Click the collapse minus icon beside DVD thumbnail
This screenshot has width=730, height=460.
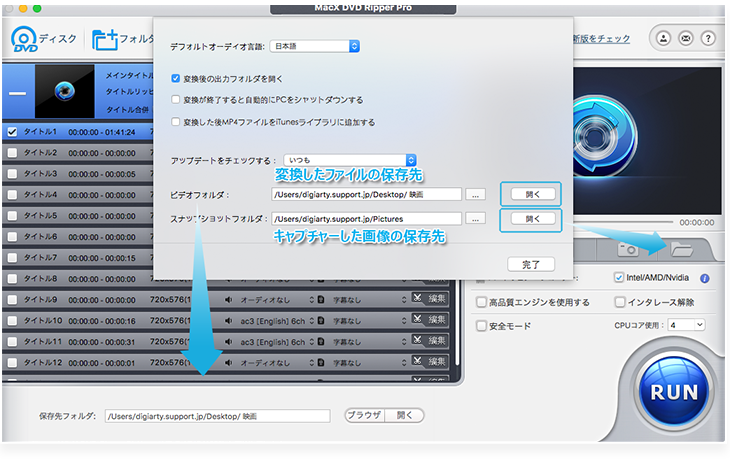pos(18,94)
